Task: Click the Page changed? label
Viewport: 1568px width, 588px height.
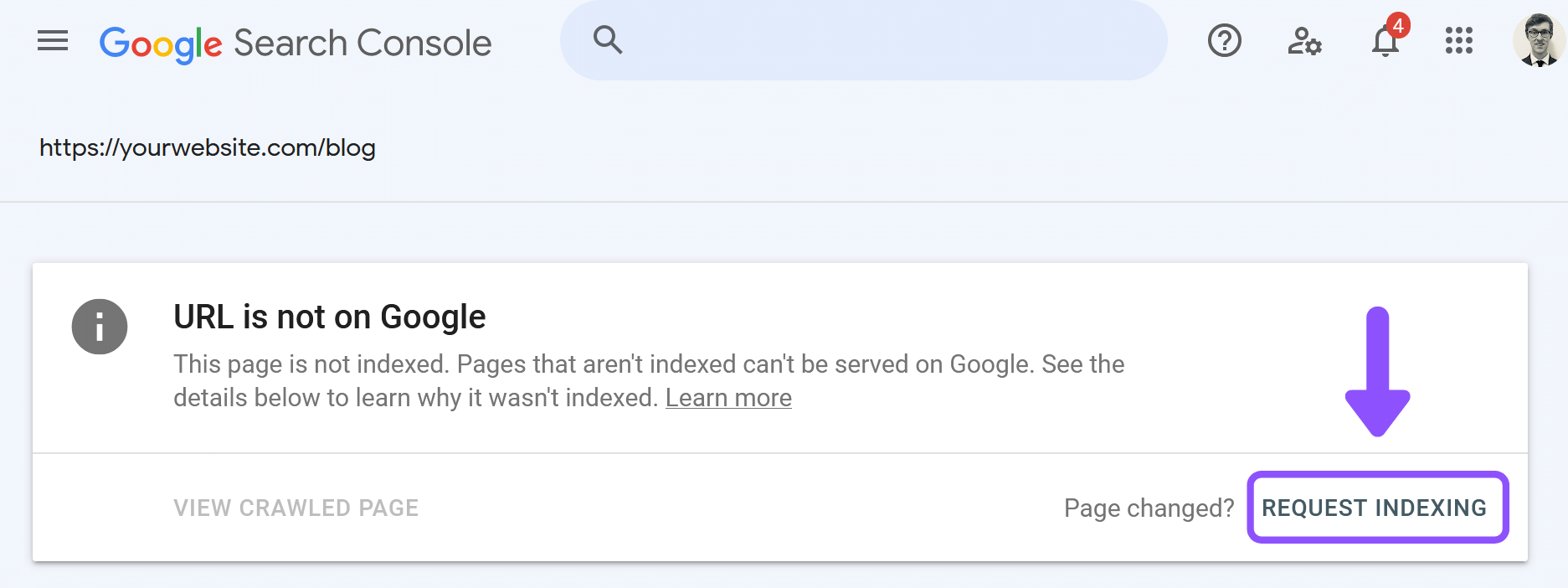Action: 1149,508
